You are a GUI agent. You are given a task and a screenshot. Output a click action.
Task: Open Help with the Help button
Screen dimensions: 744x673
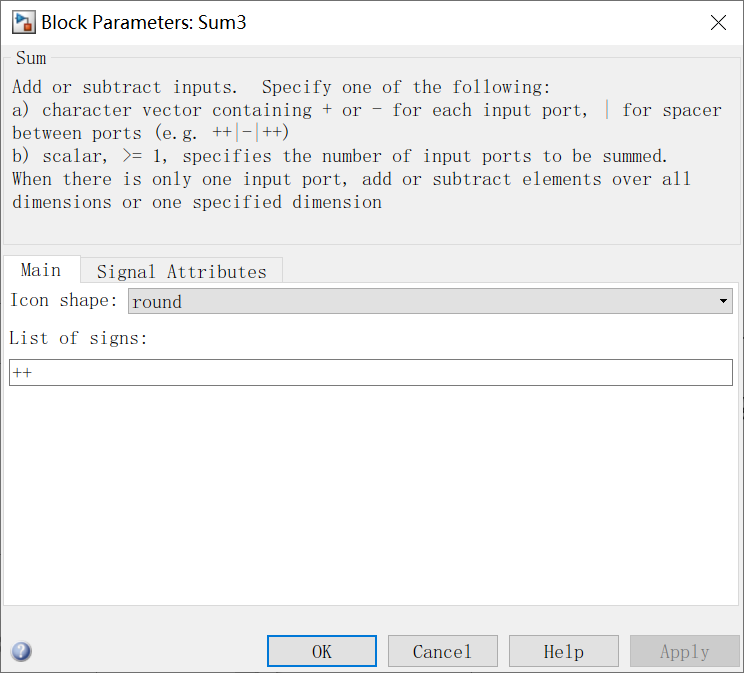coord(563,652)
